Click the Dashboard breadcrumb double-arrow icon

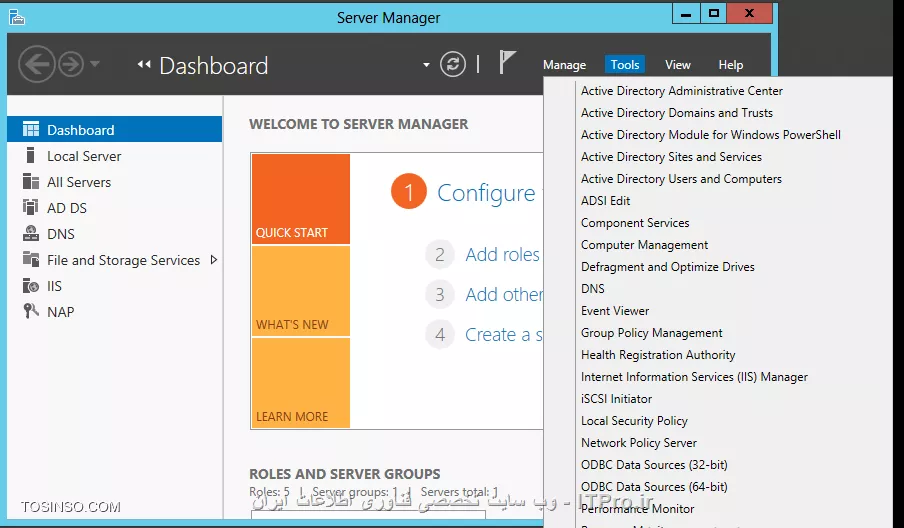coord(144,65)
